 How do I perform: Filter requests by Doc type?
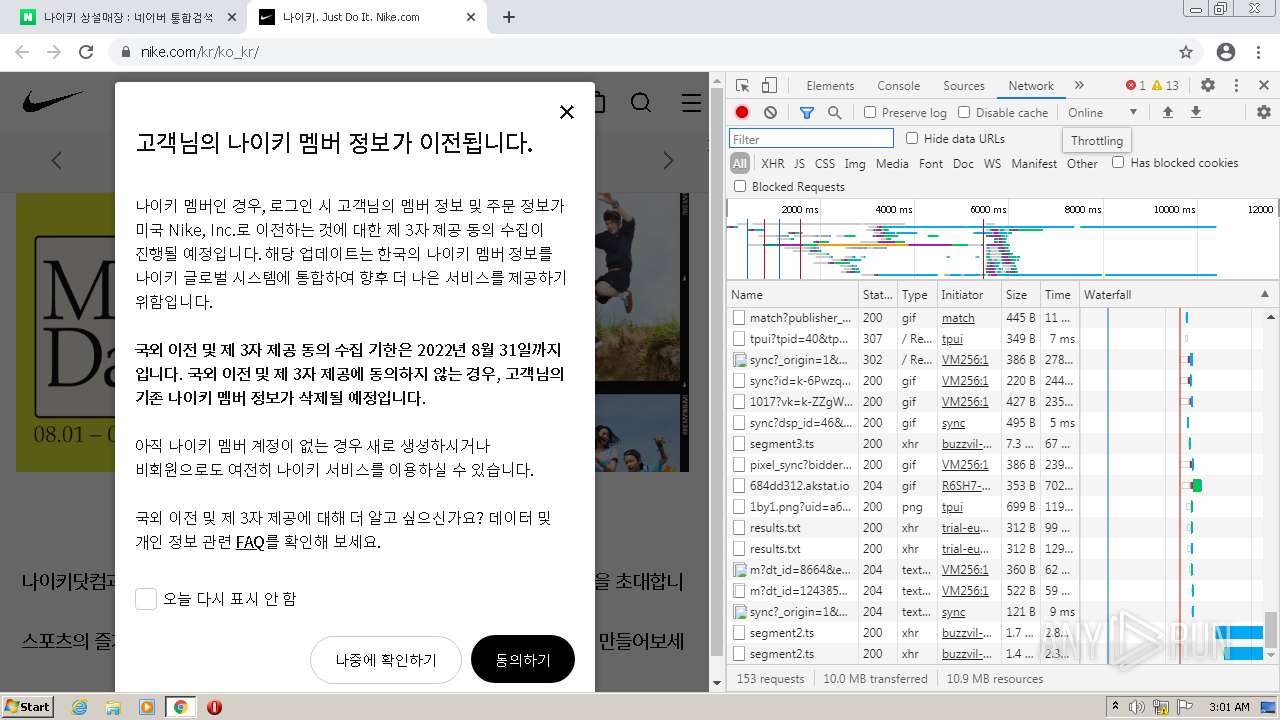click(963, 163)
